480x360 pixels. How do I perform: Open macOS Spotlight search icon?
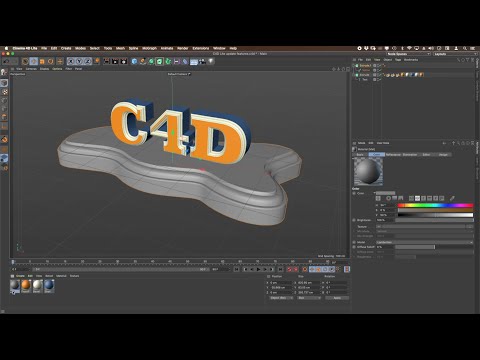click(x=465, y=48)
